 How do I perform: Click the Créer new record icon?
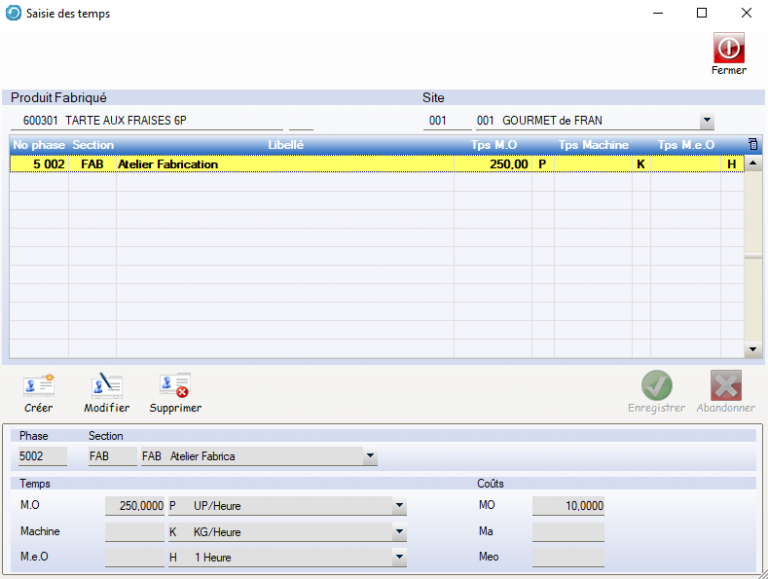(38, 385)
